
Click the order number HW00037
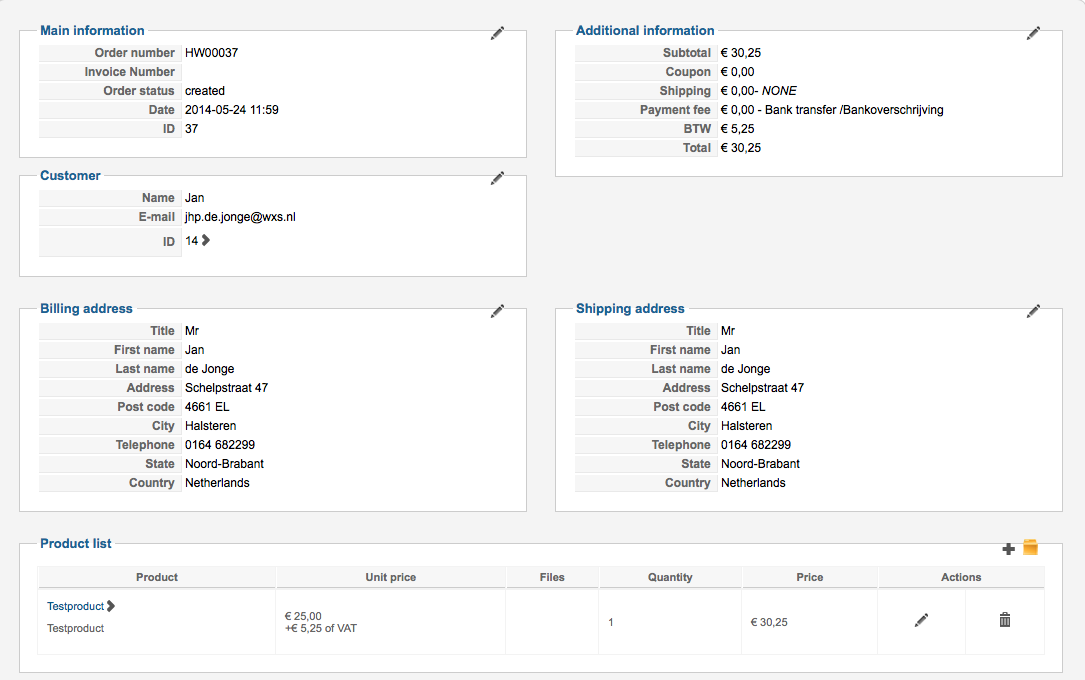click(x=211, y=53)
